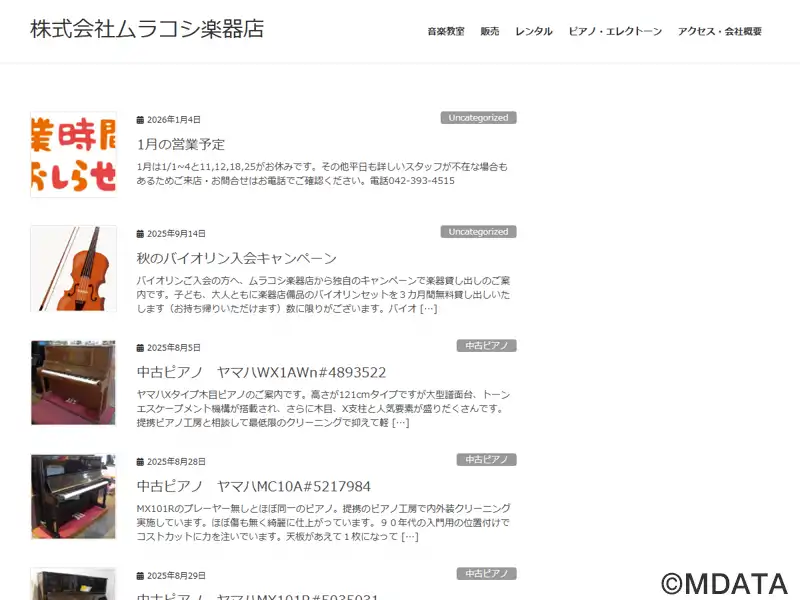Screen dimensions: 800x600
Task: Click the date text 2025年8月5日
Action: [x=174, y=348]
